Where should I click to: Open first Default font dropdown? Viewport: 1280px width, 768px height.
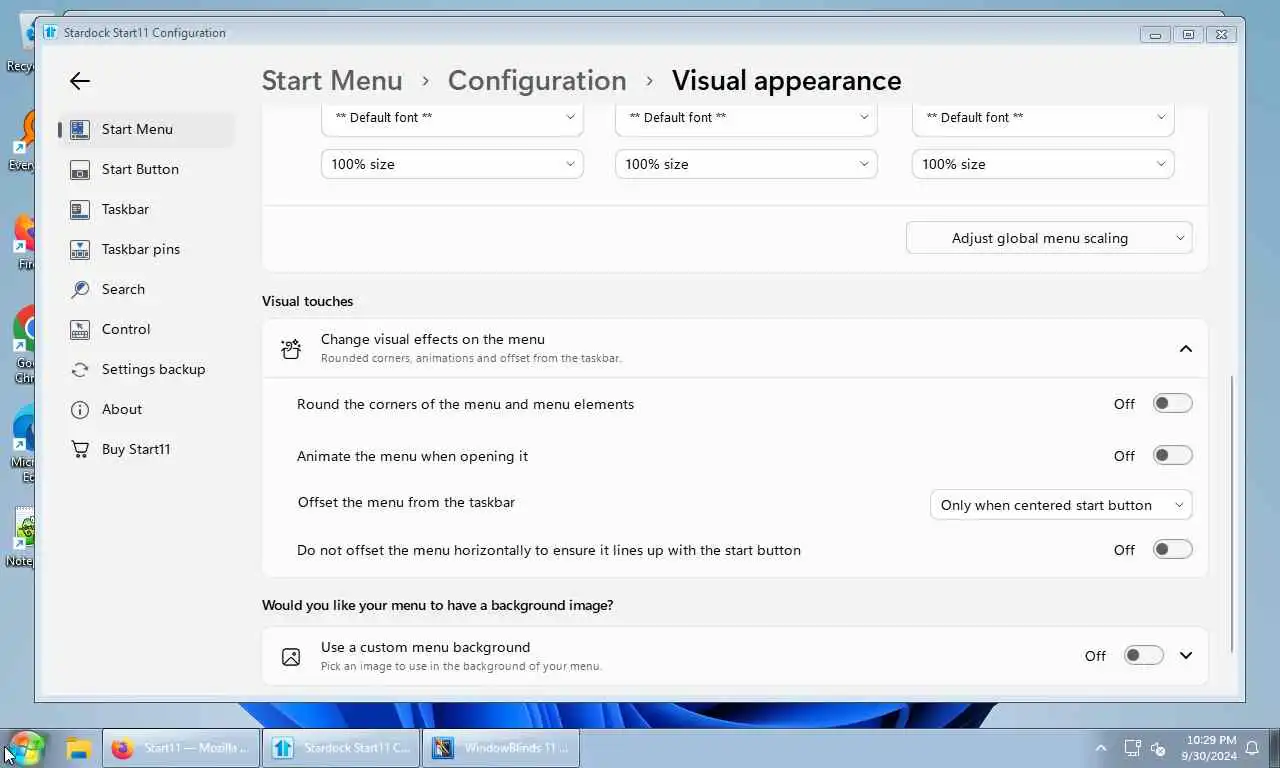point(452,118)
